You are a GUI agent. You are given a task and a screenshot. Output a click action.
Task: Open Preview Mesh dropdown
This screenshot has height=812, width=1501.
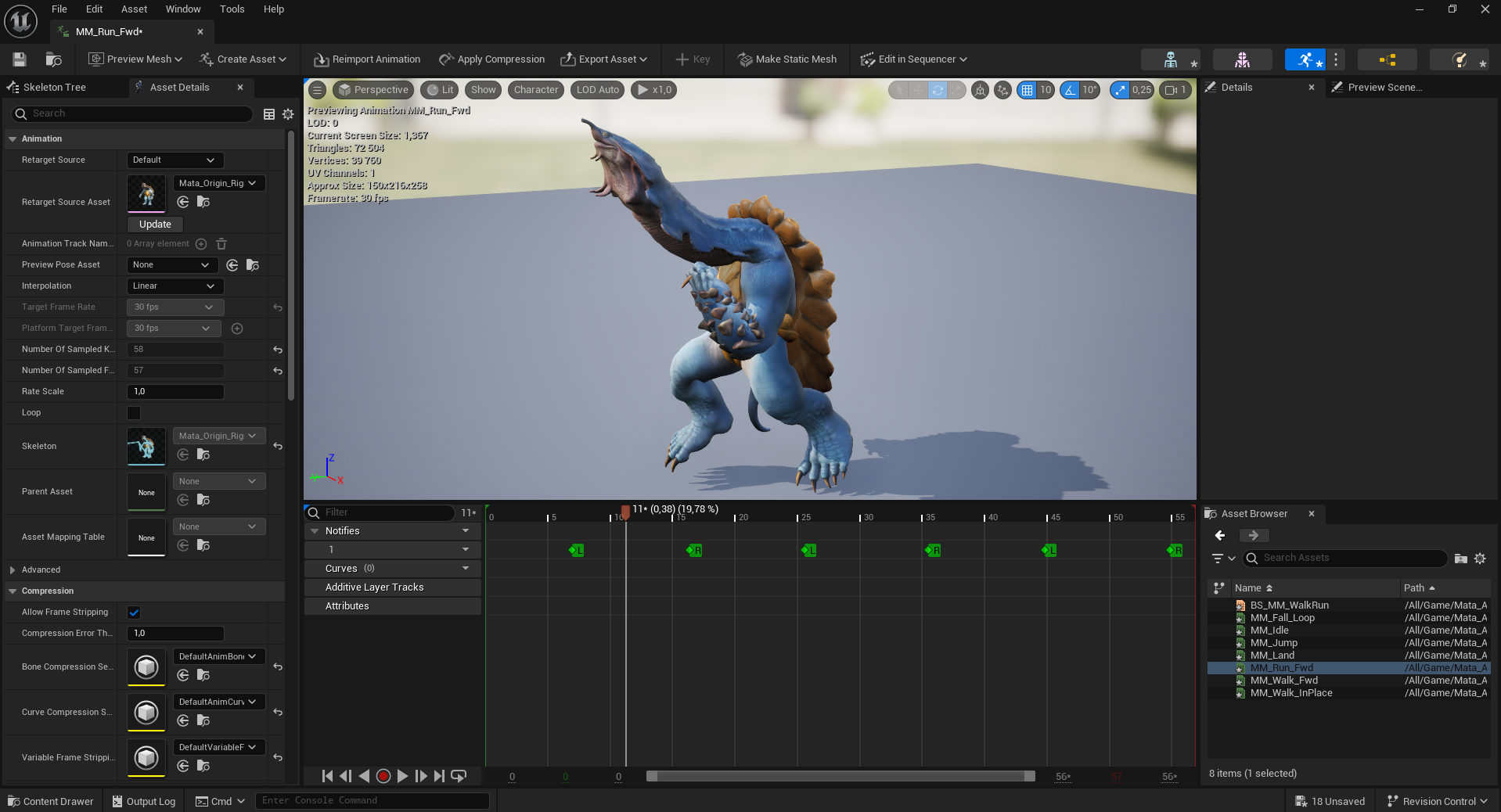tap(135, 59)
